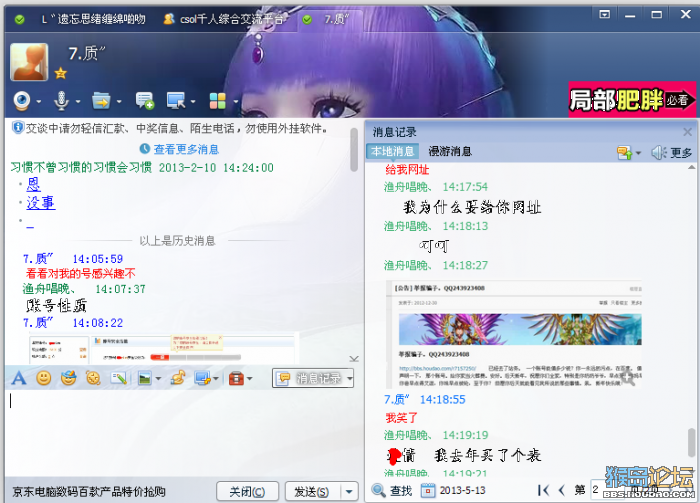Click the chat area scrollbar thumb
This screenshot has height=503, width=700.
[x=354, y=150]
